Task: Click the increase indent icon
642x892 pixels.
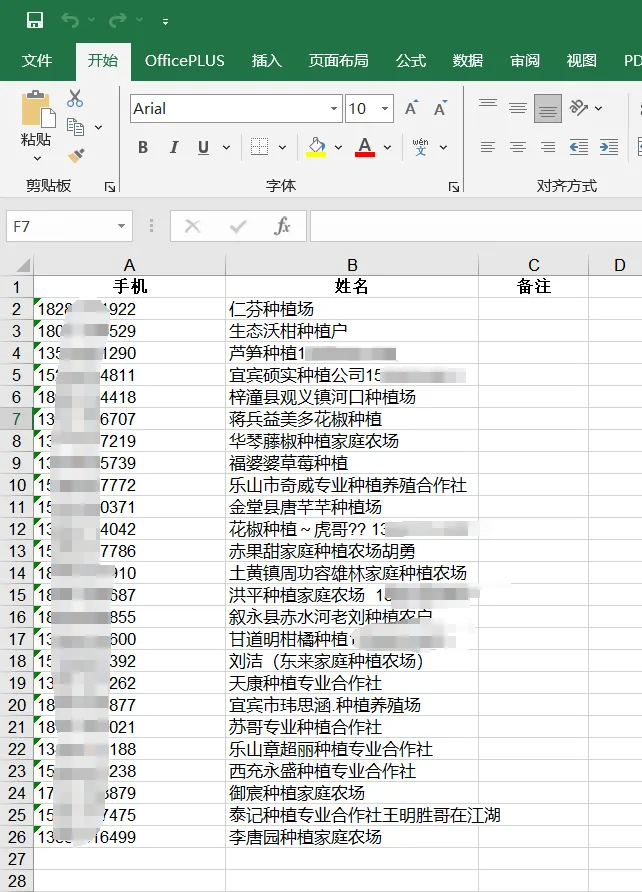Action: (x=608, y=147)
